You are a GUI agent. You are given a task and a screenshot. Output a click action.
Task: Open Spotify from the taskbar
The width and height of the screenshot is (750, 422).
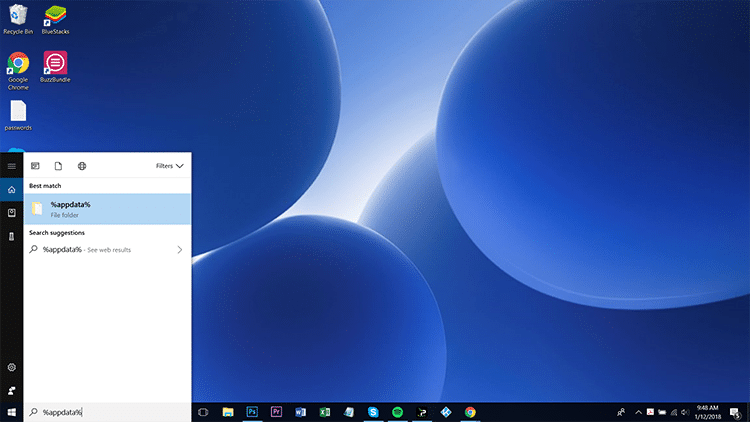click(397, 412)
